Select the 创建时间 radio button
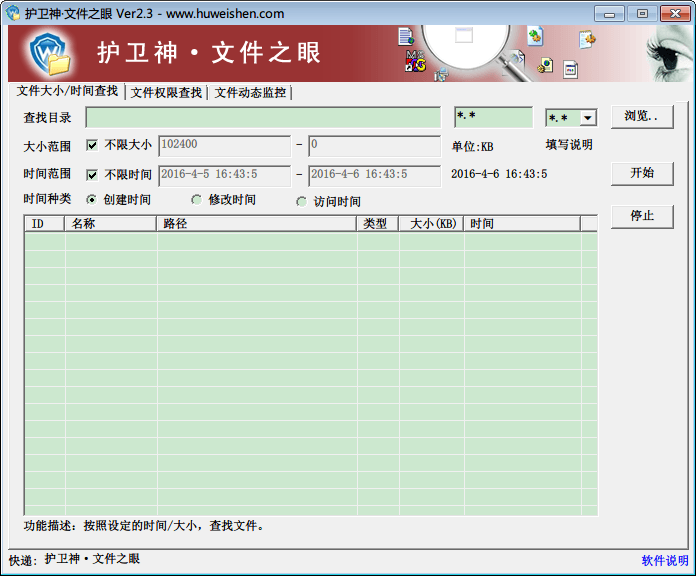The width and height of the screenshot is (696, 576). tap(91, 200)
